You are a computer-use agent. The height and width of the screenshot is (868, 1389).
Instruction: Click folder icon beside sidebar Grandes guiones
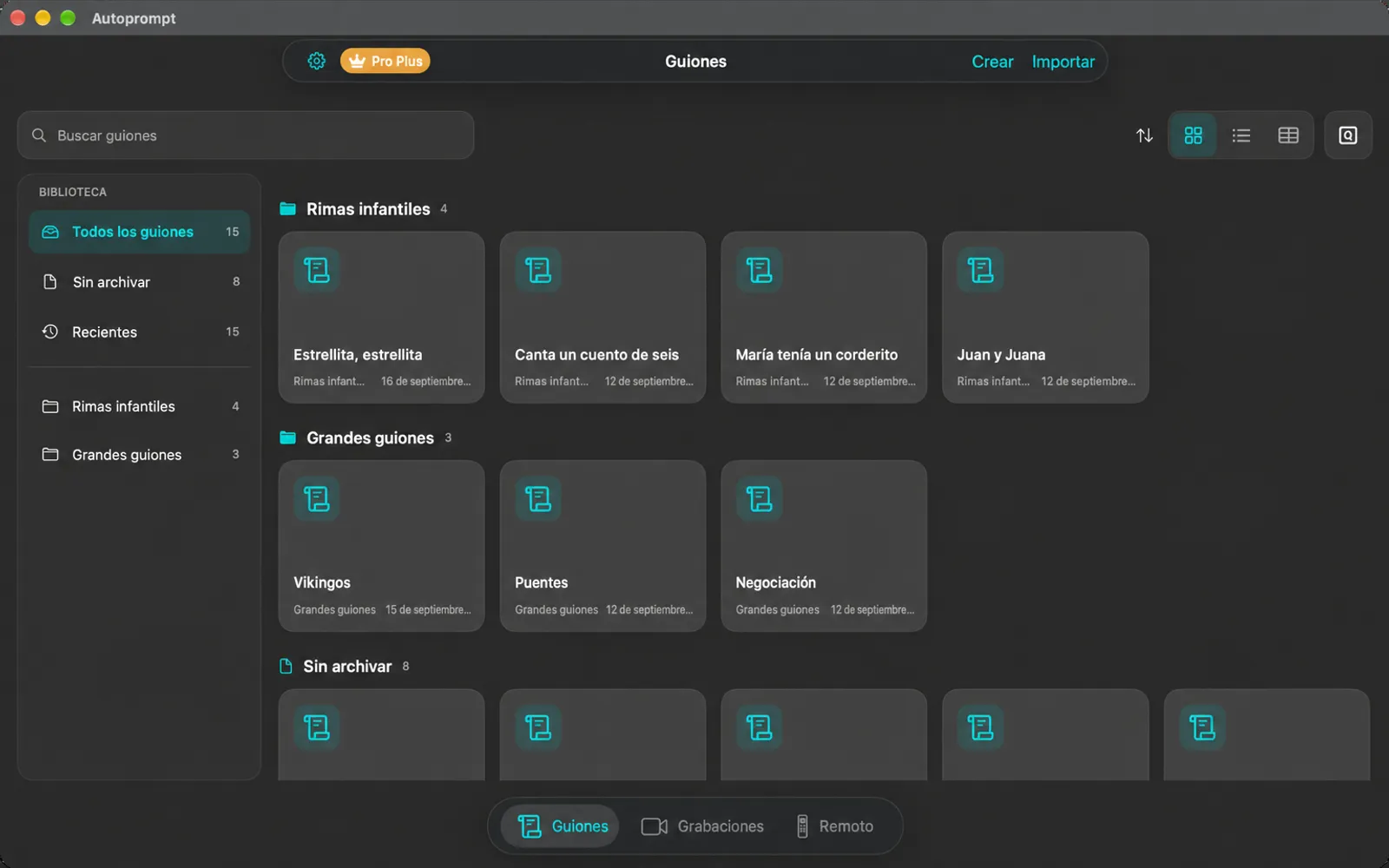click(x=50, y=455)
